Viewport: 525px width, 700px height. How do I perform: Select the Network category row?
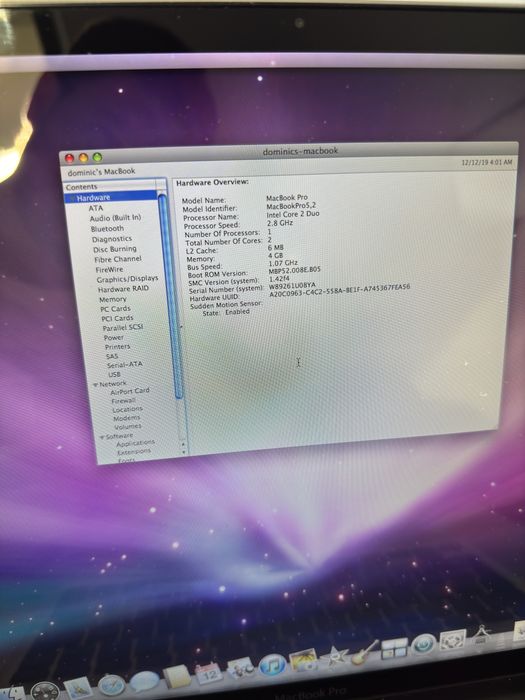[x=112, y=384]
